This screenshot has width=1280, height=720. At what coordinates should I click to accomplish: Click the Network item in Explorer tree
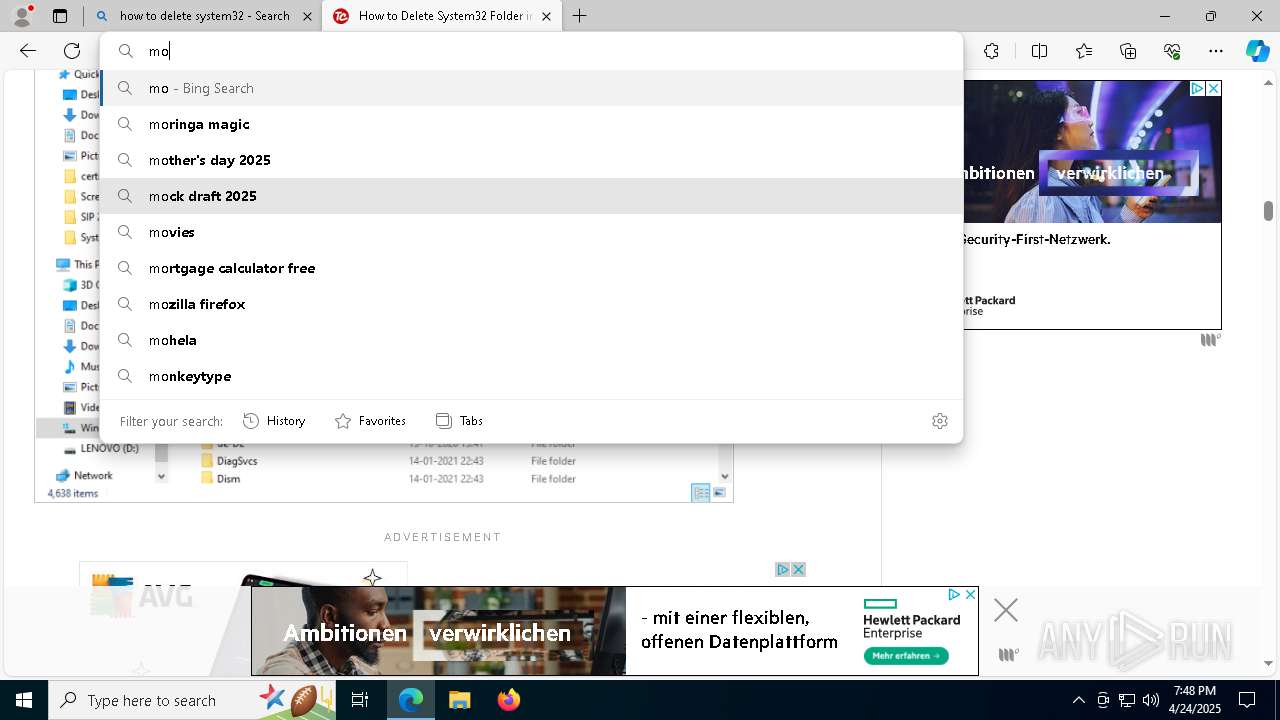(x=84, y=476)
